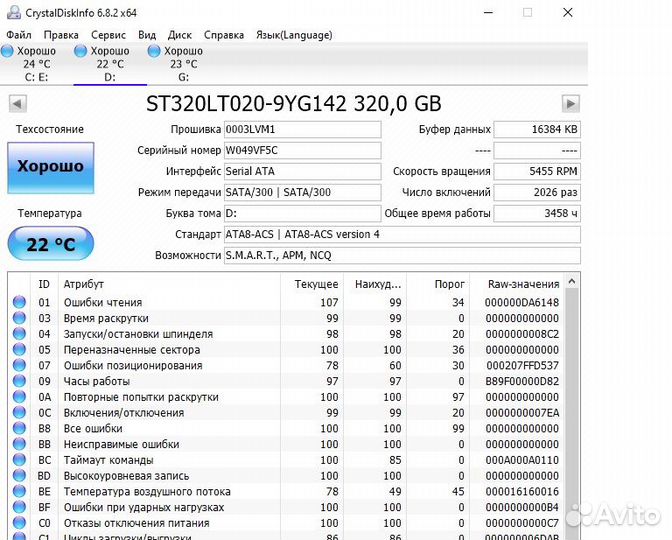672x540 pixels.
Task: Click status orb of Ошибки позиционирования row
Action: point(19,365)
